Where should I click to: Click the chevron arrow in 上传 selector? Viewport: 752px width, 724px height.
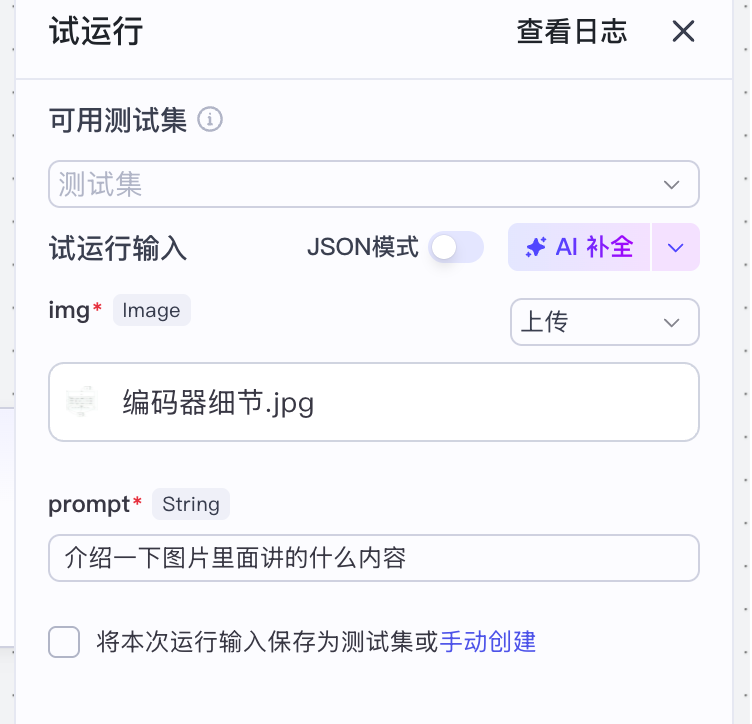point(671,322)
